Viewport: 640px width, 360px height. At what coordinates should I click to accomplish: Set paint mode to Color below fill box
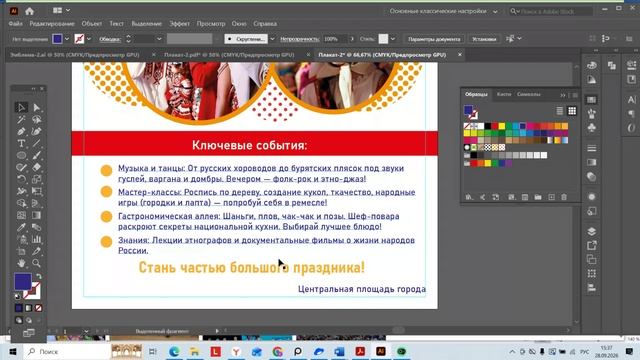(19, 308)
